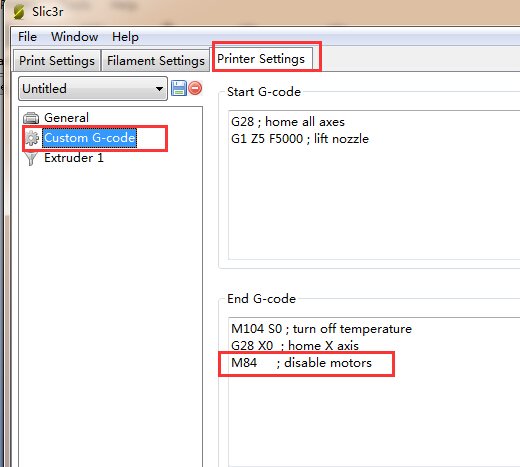The image size is (520, 467).
Task: Switch to the Filament Settings tab
Action: point(156,61)
